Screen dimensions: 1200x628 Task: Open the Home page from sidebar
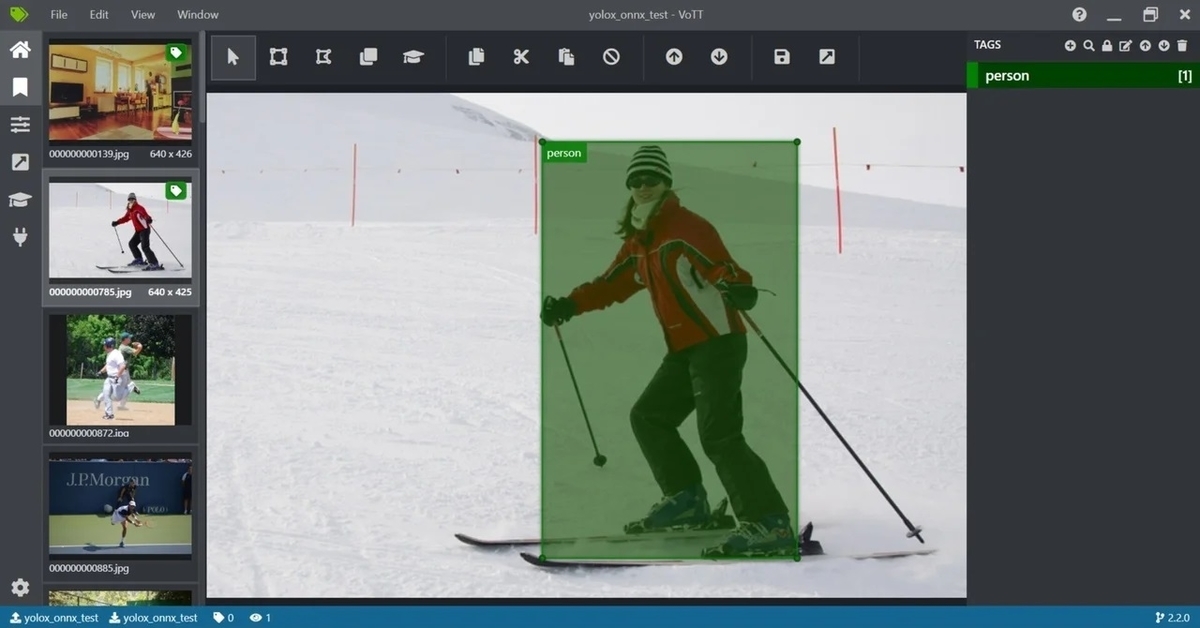20,50
